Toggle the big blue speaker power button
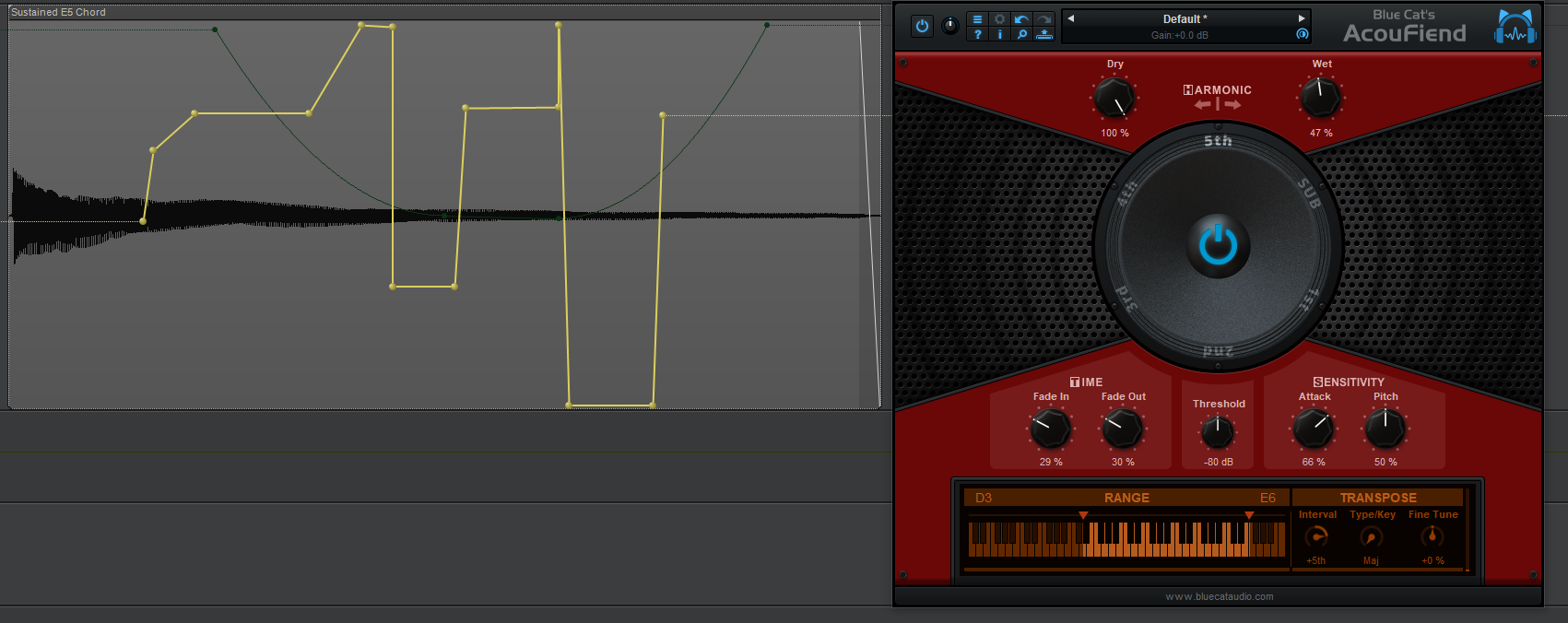Image resolution: width=1568 pixels, height=623 pixels. (1218, 245)
